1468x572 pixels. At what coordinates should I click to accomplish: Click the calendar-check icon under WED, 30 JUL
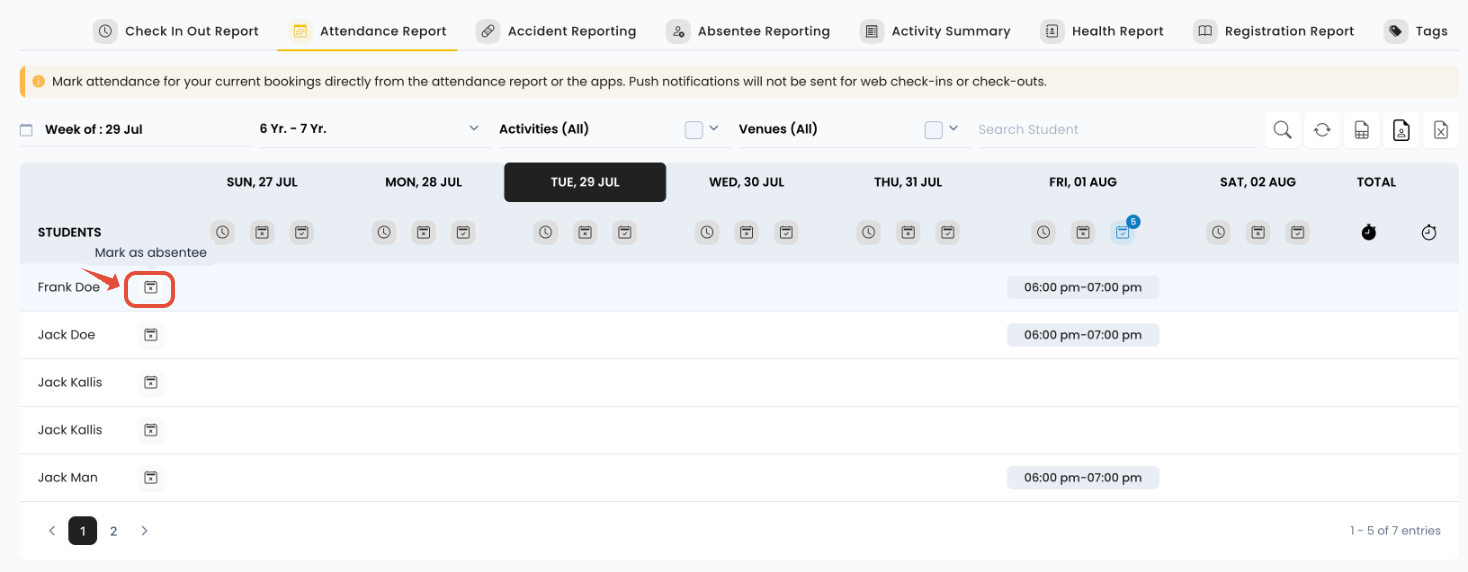[x=787, y=232]
